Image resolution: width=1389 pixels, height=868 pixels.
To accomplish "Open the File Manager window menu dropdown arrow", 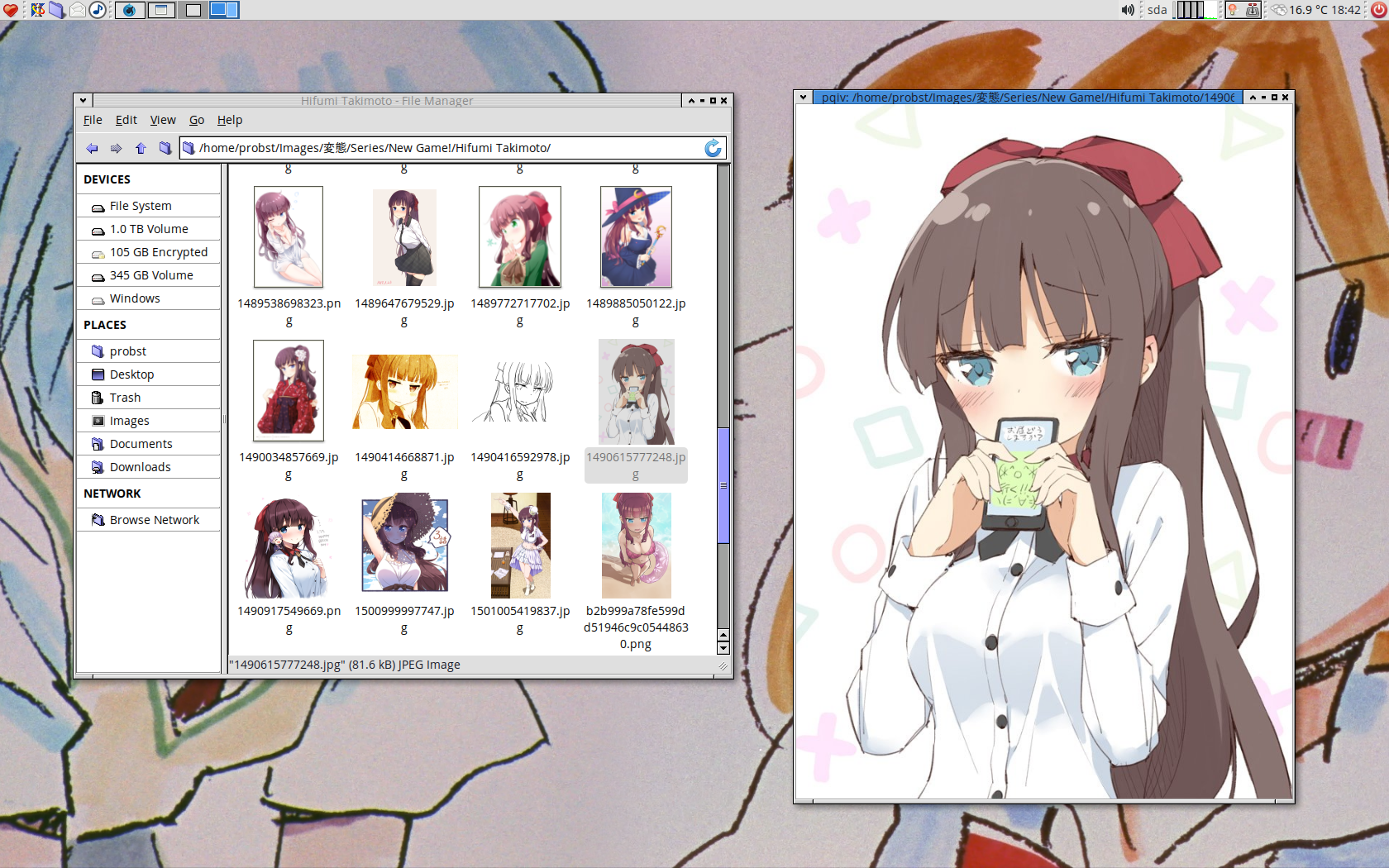I will [84, 100].
